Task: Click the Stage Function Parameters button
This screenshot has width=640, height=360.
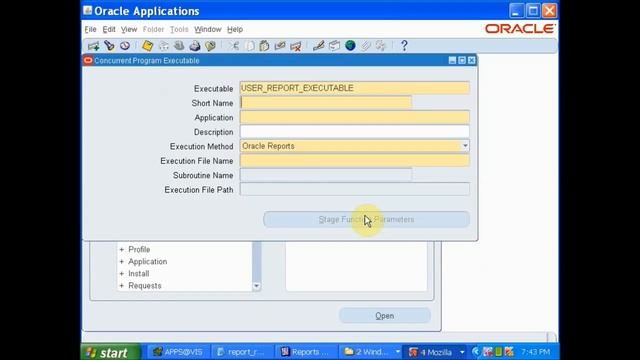Action: (x=366, y=220)
